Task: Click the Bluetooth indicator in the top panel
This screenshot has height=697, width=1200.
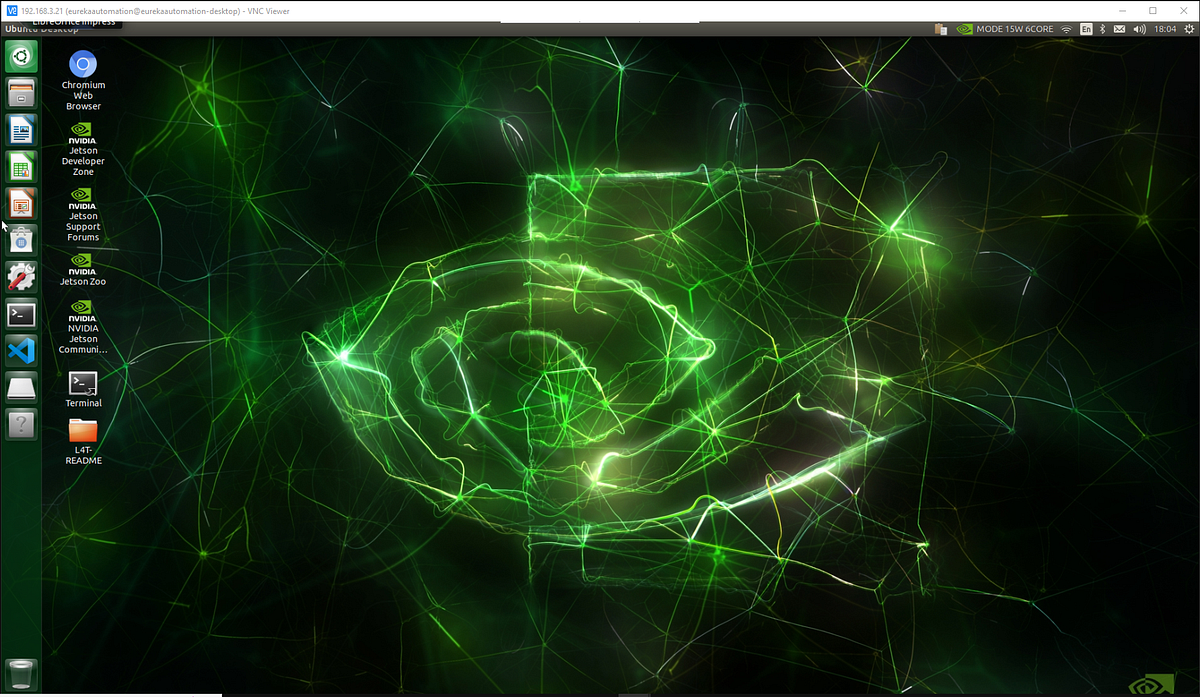Action: tap(1102, 29)
